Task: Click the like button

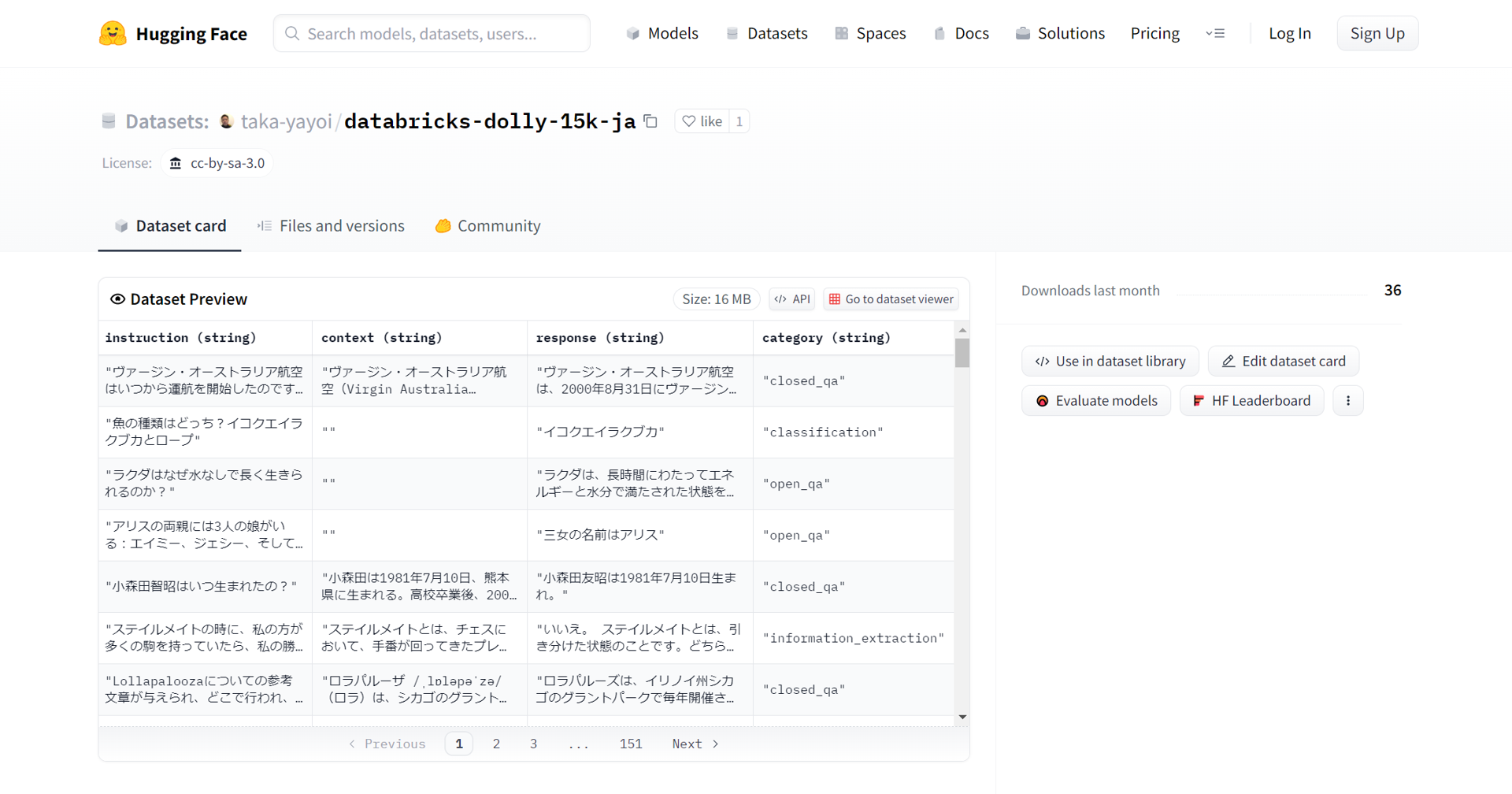Action: [x=702, y=121]
